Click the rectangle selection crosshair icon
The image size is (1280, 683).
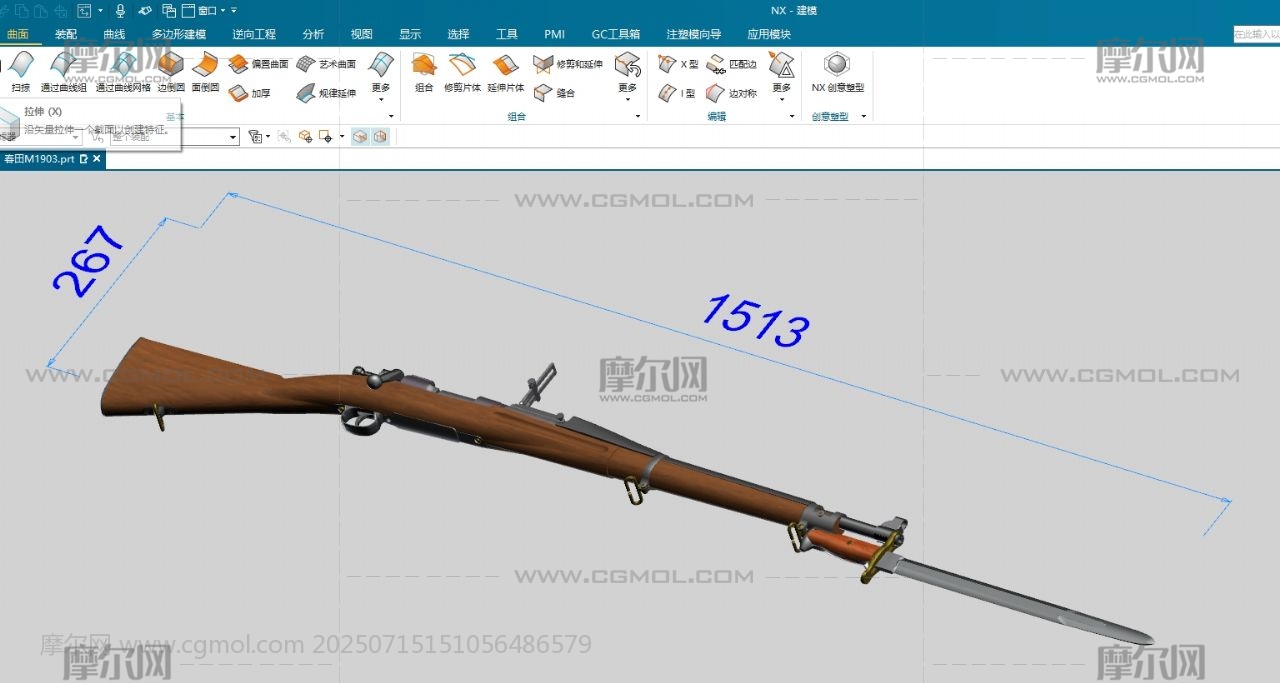tap(326, 136)
